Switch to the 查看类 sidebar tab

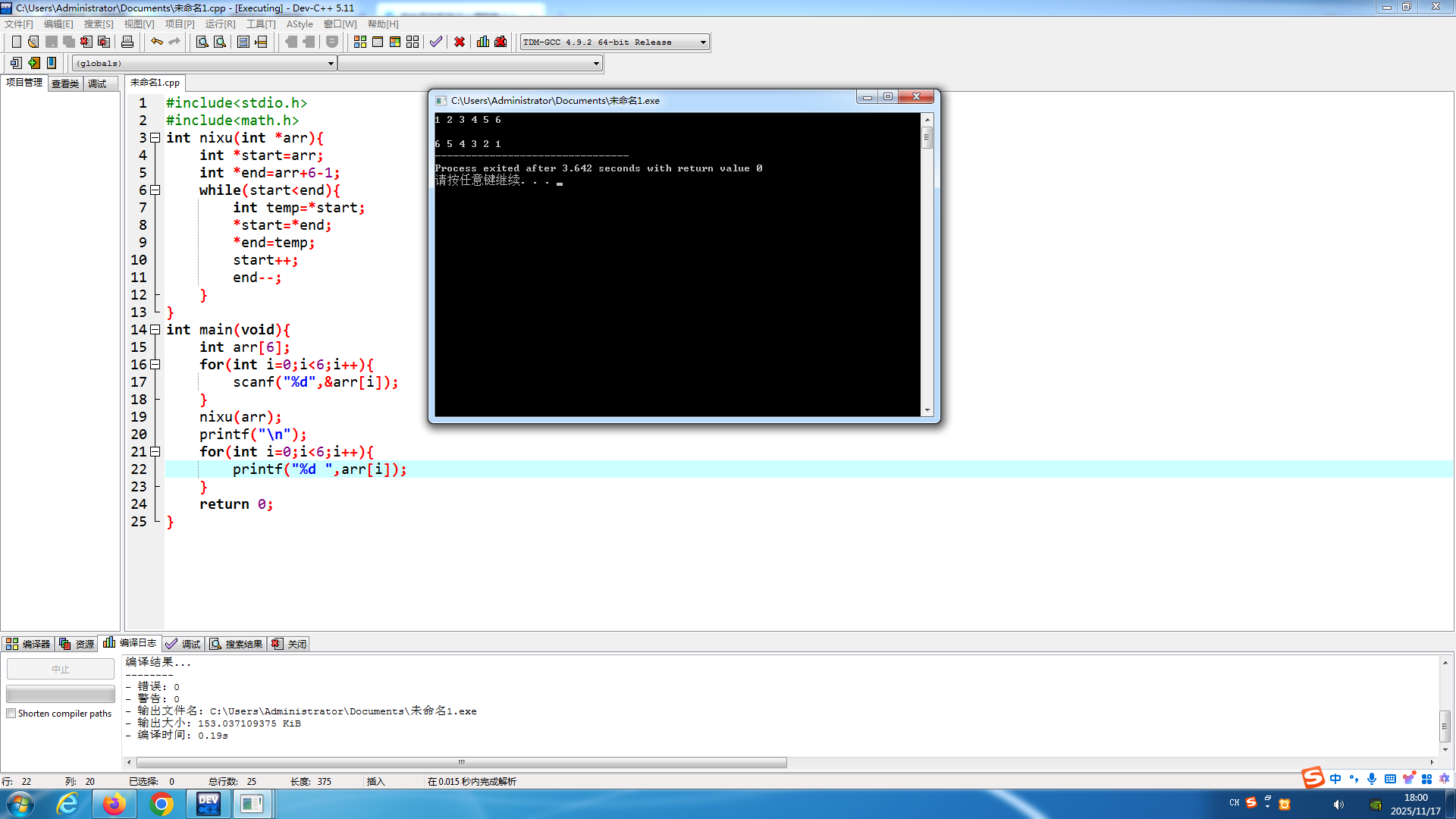pos(65,83)
